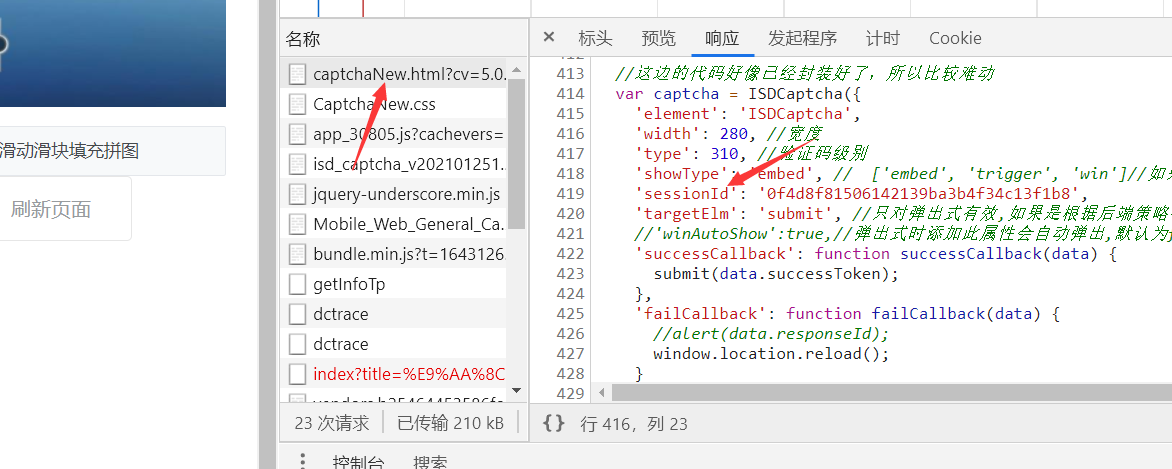Click the 滑动滑块填充拼图 slider bar
Image resolution: width=1172 pixels, height=469 pixels.
[x=112, y=150]
